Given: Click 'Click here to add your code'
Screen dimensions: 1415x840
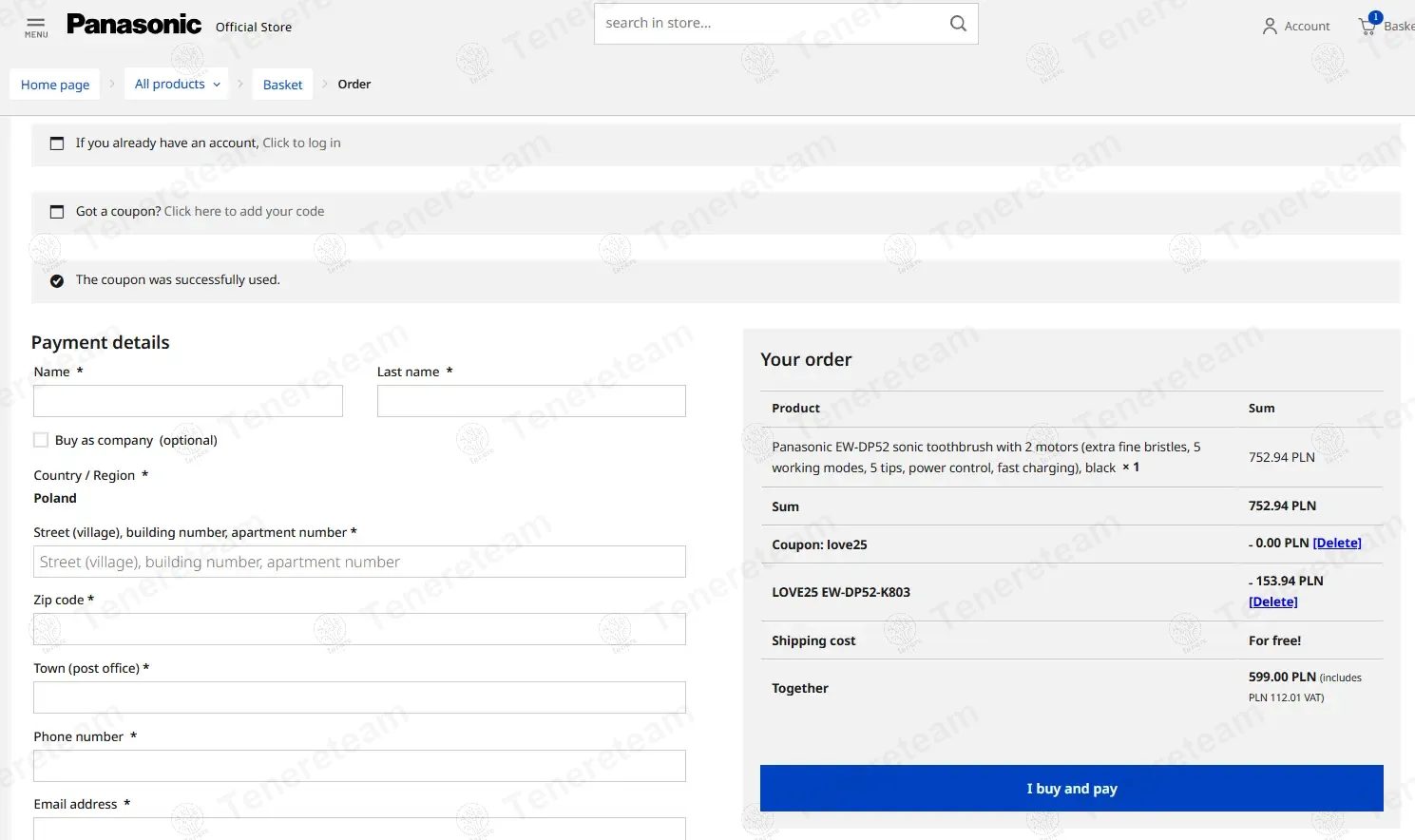Looking at the screenshot, I should (x=244, y=211).
